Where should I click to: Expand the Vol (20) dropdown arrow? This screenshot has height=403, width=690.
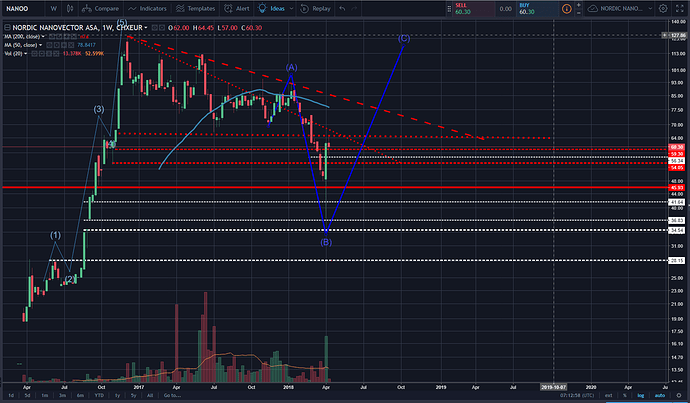(x=26, y=54)
